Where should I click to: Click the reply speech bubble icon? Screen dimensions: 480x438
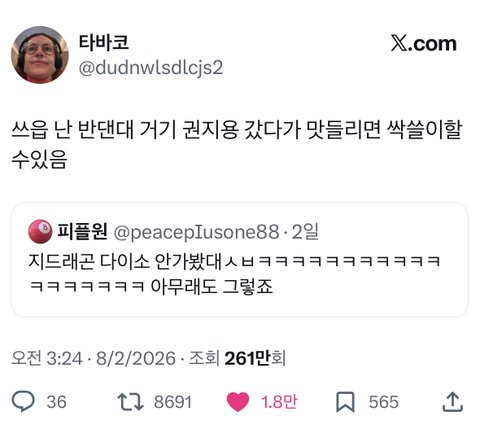[x=23, y=401]
